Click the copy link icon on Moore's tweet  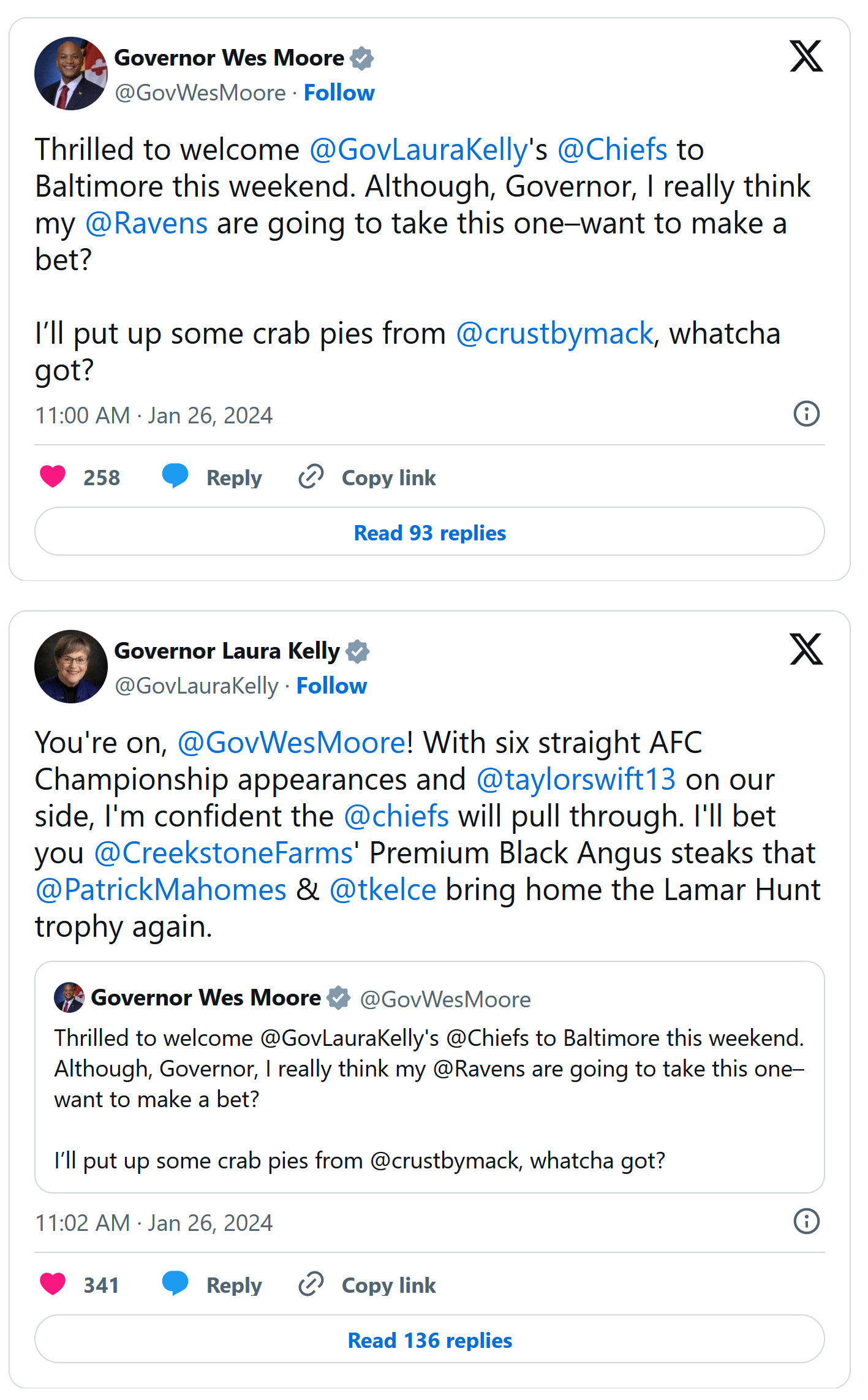311,477
